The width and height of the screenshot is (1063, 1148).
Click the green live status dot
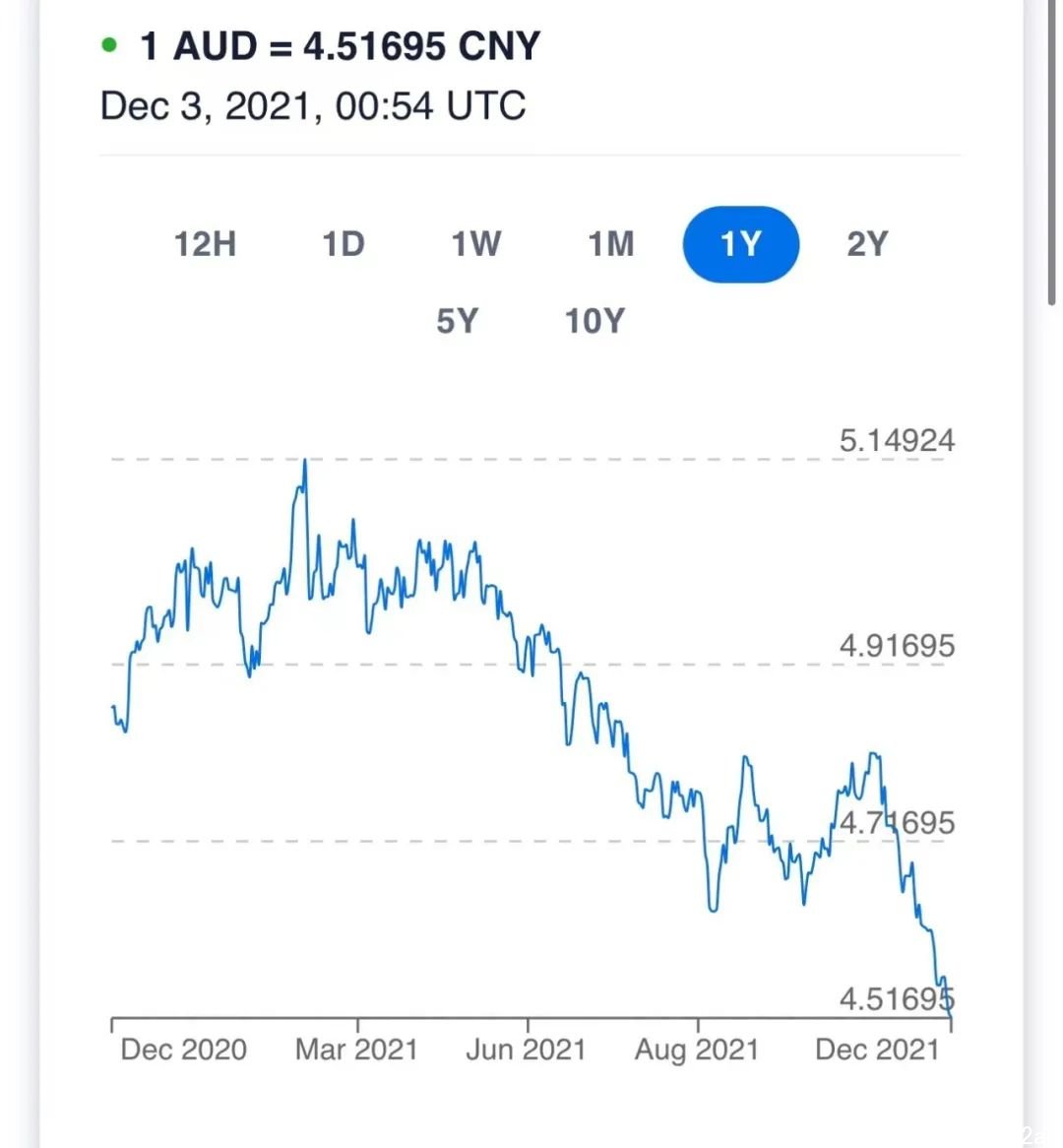coord(109,45)
